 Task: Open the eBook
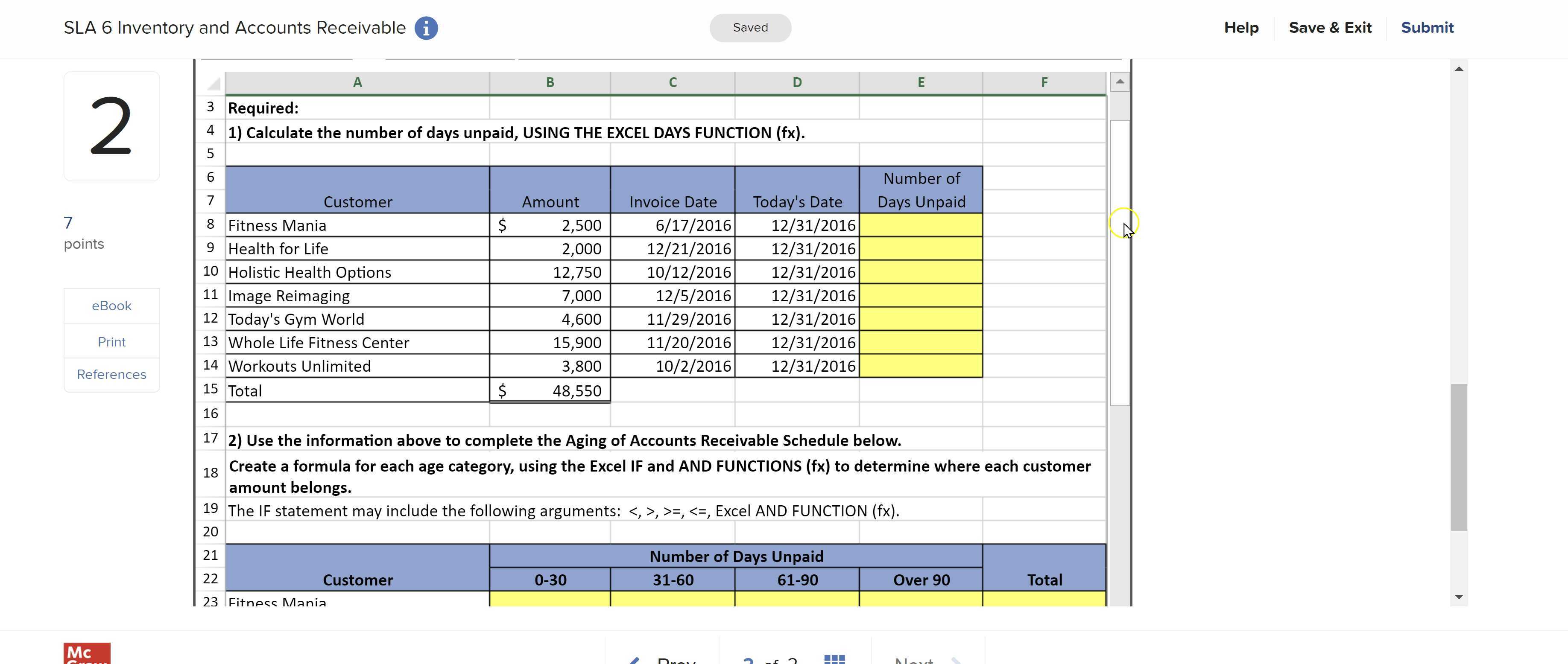pyautogui.click(x=111, y=306)
